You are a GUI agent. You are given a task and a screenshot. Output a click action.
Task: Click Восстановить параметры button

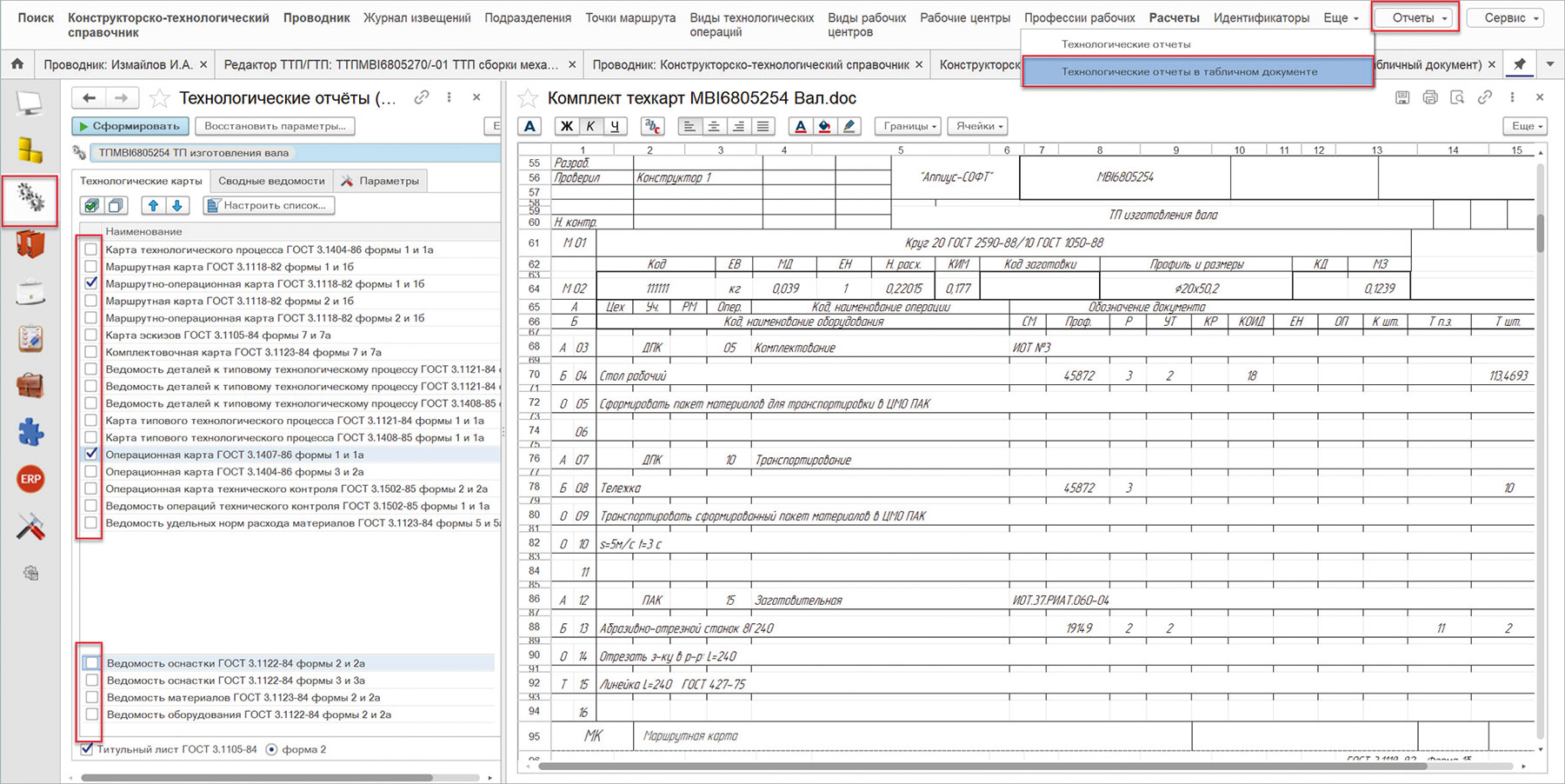[275, 126]
